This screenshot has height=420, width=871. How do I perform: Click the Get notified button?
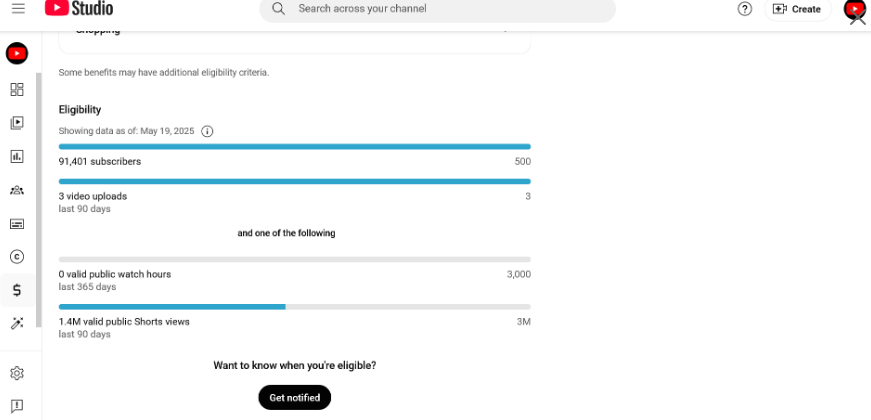(294, 397)
